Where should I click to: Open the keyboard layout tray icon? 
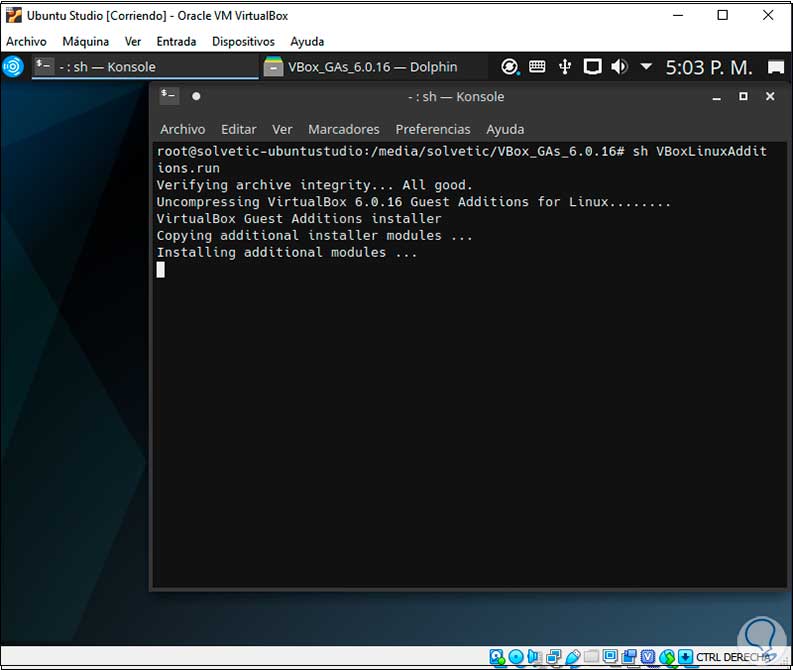coord(537,67)
